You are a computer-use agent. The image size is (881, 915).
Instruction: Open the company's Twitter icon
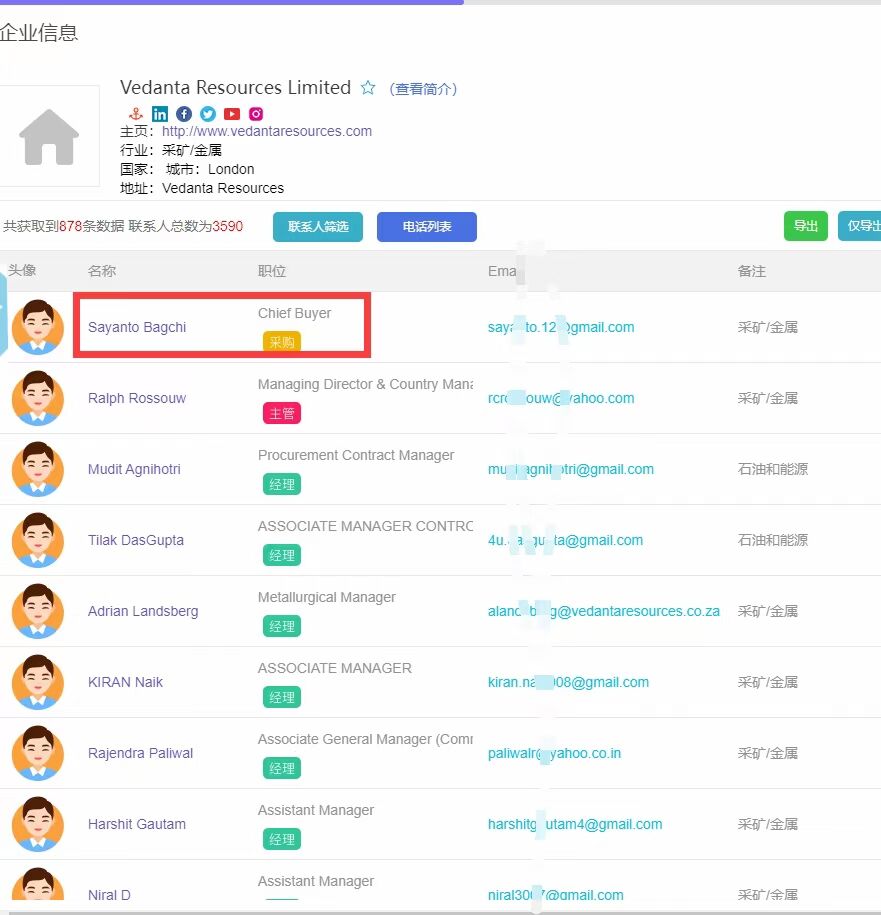tap(208, 114)
